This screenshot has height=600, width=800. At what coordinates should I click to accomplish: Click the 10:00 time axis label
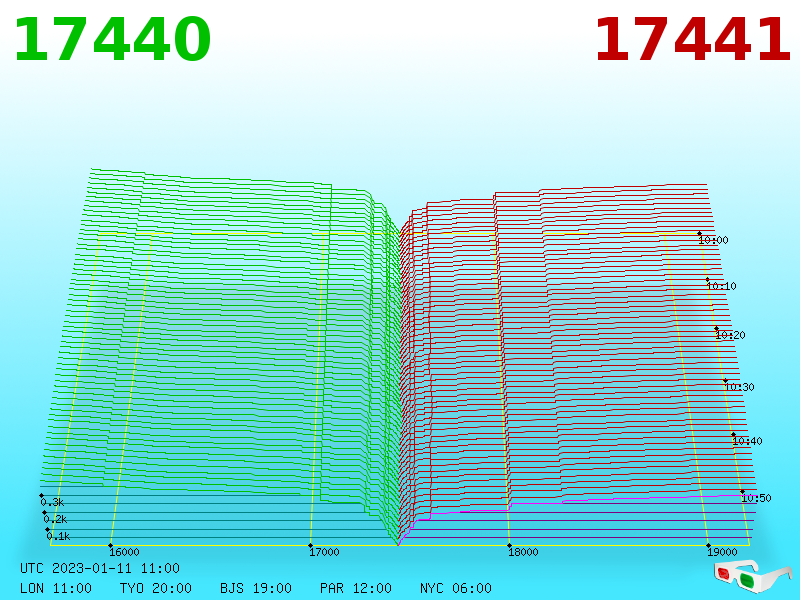point(713,240)
